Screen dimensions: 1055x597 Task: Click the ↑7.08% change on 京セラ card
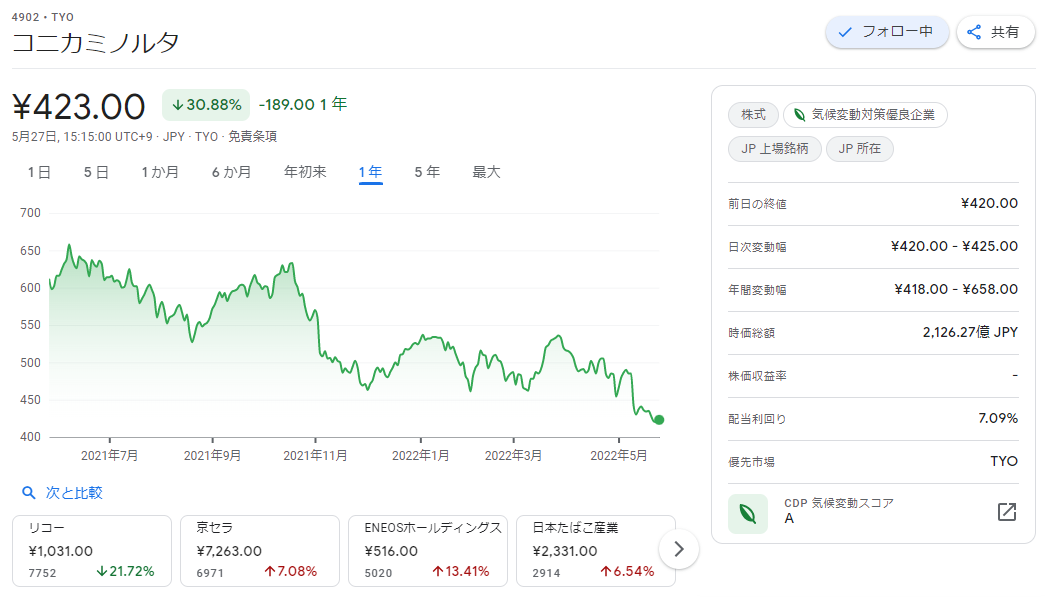[290, 571]
